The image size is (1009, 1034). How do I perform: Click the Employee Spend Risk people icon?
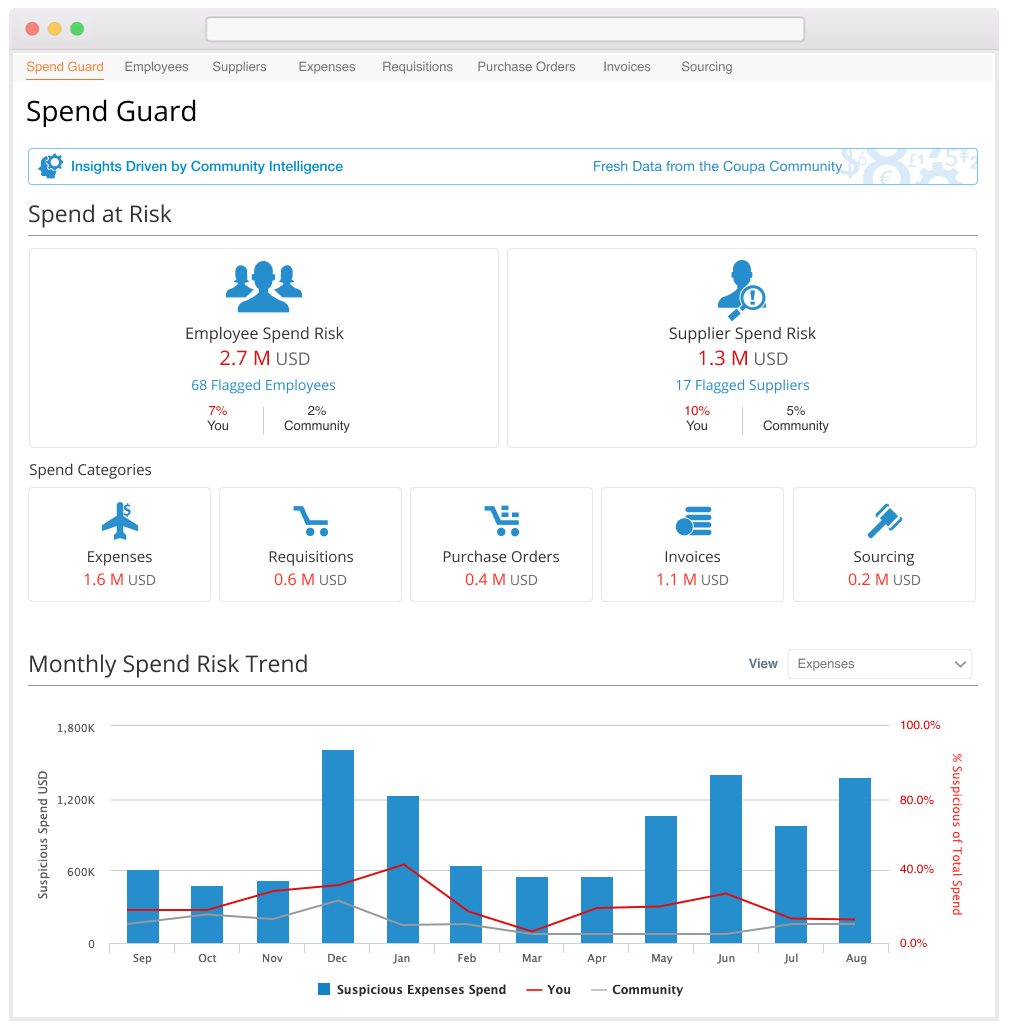263,286
